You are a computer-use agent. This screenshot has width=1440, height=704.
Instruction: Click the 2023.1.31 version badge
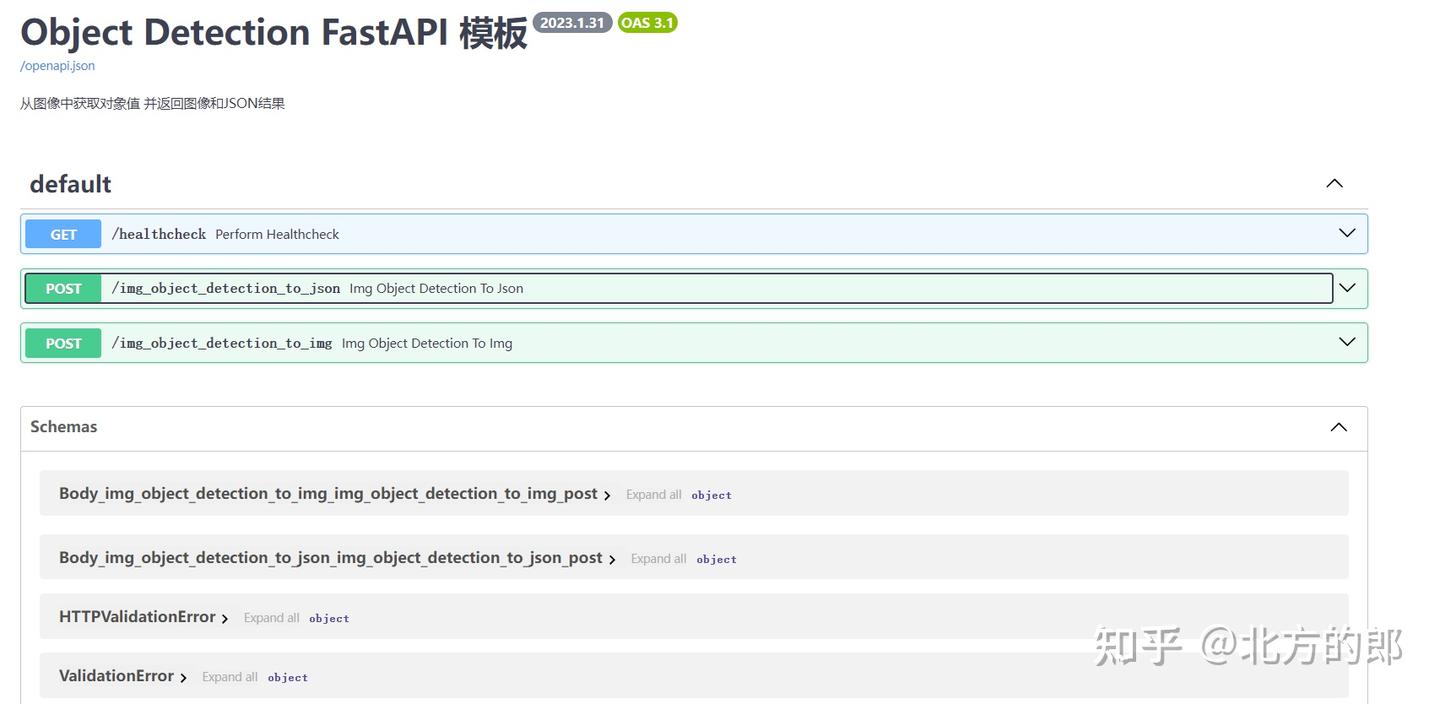571,21
